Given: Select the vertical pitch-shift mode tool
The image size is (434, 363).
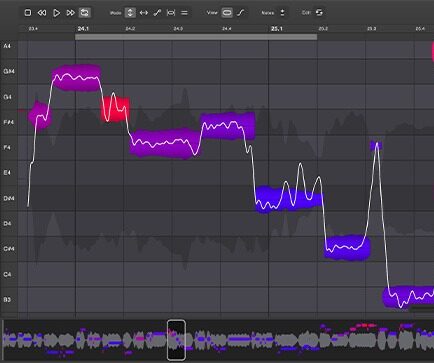Looking at the screenshot, I should click(x=130, y=13).
